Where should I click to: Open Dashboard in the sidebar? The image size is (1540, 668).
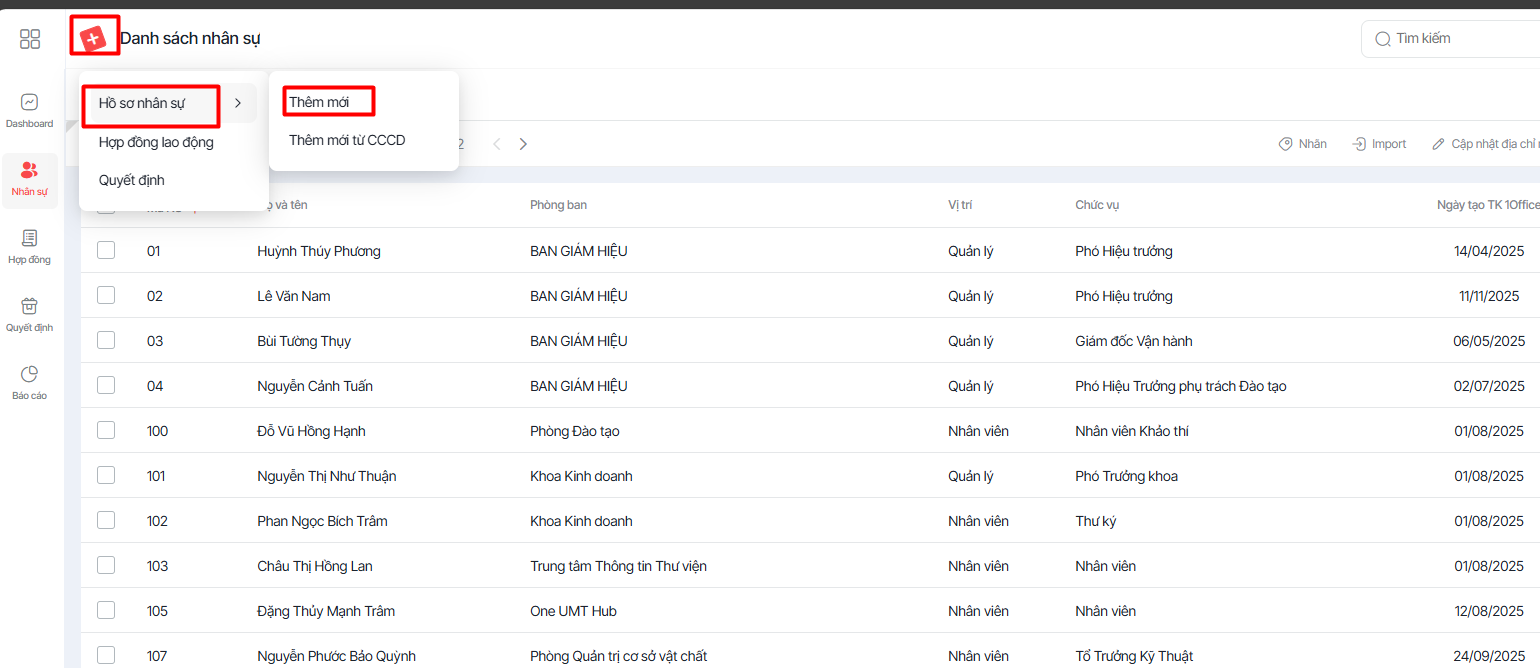30,110
